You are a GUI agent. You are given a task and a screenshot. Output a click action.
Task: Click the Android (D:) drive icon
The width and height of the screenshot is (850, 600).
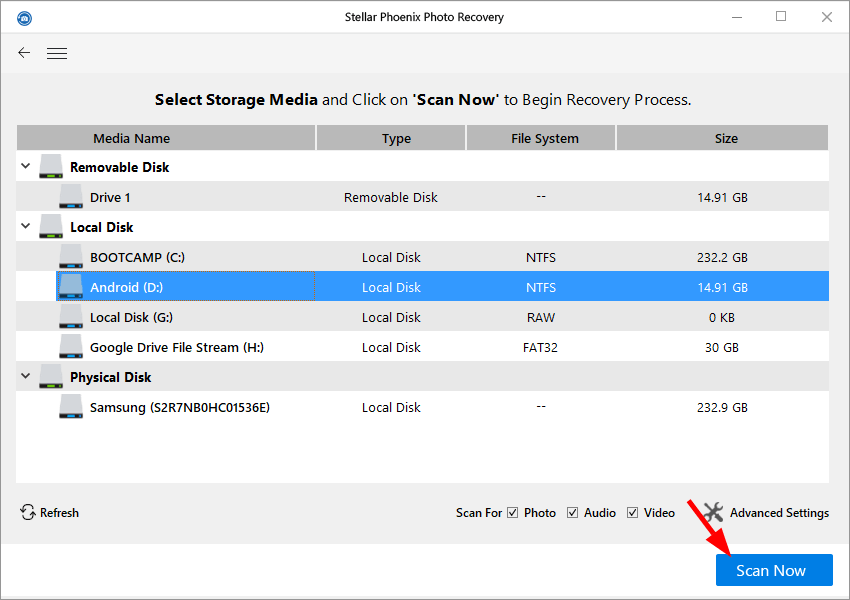point(71,286)
